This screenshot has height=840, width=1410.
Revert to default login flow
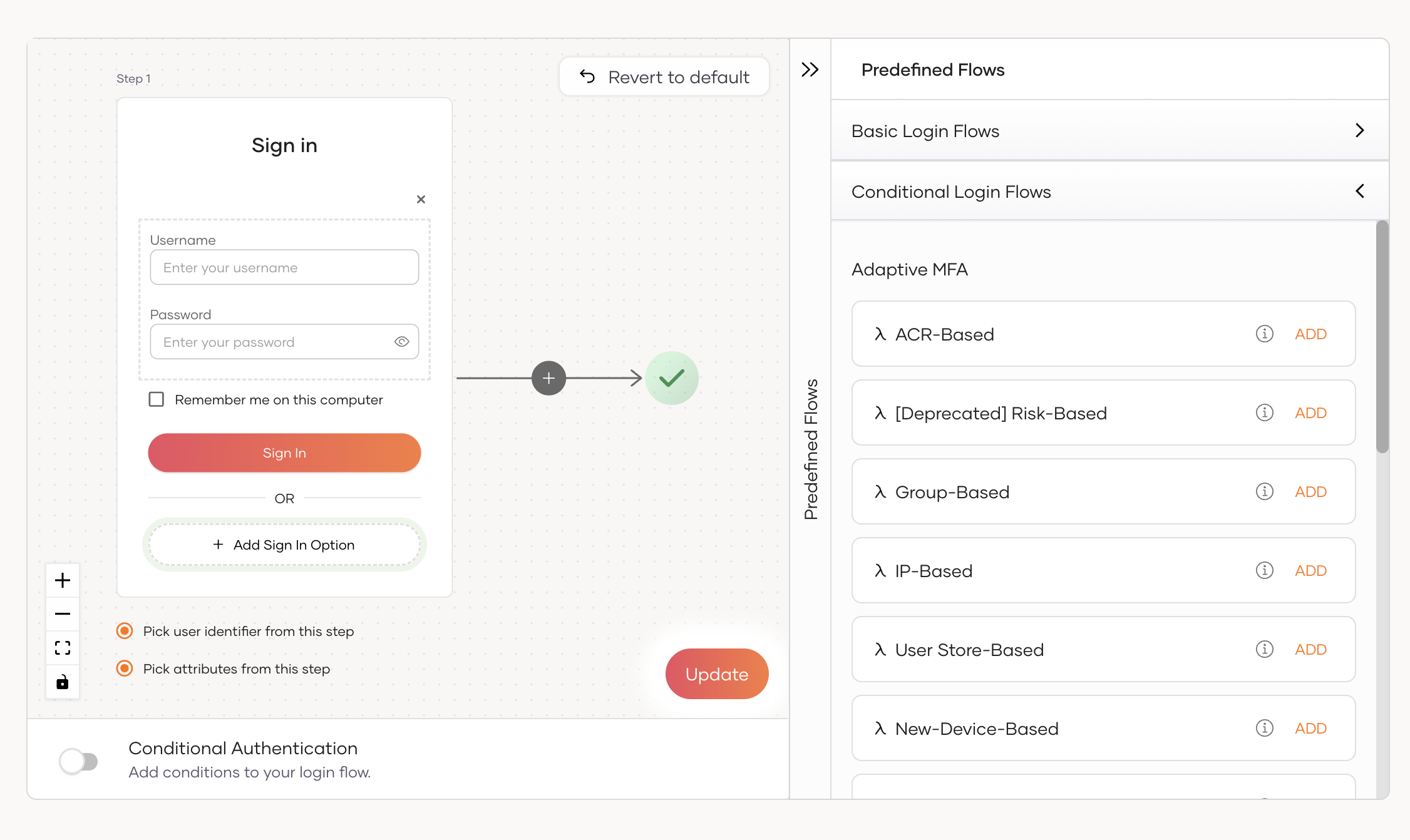[664, 77]
